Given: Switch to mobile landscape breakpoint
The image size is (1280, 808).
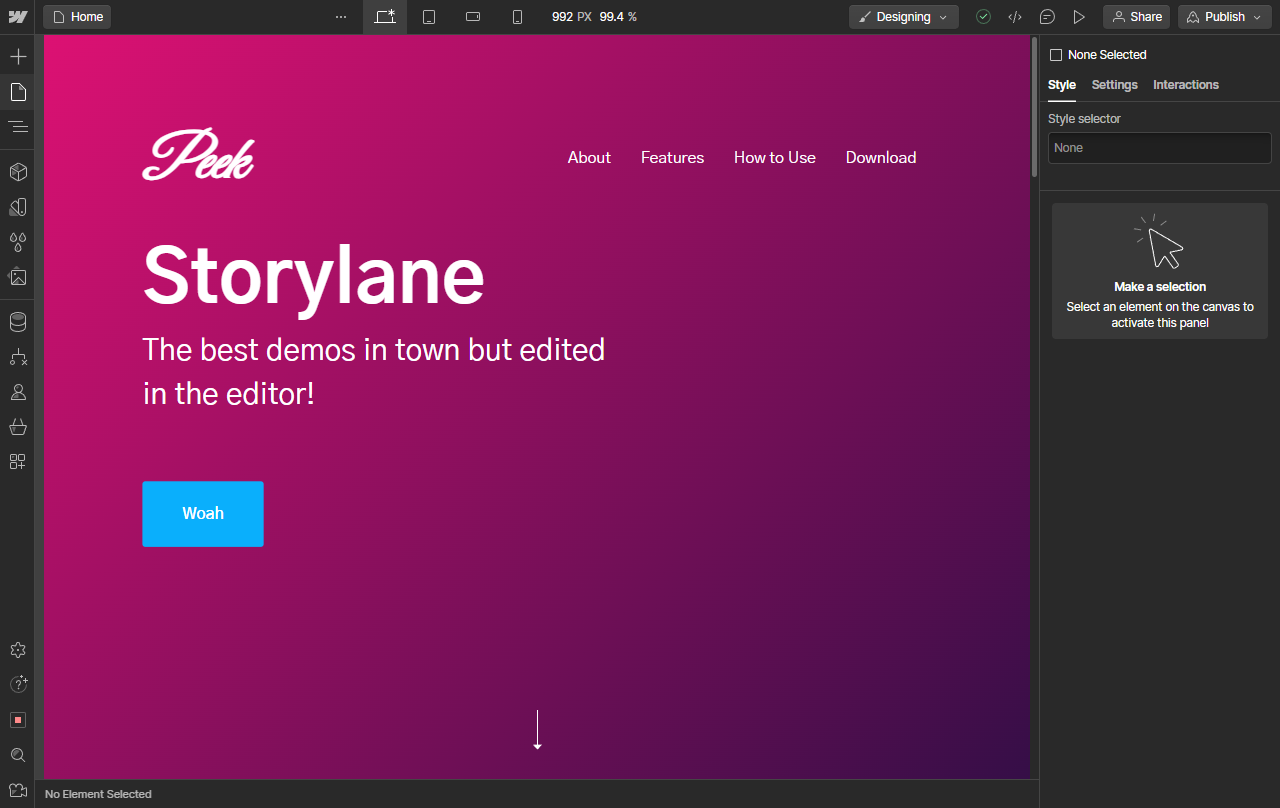Looking at the screenshot, I should tap(473, 17).
